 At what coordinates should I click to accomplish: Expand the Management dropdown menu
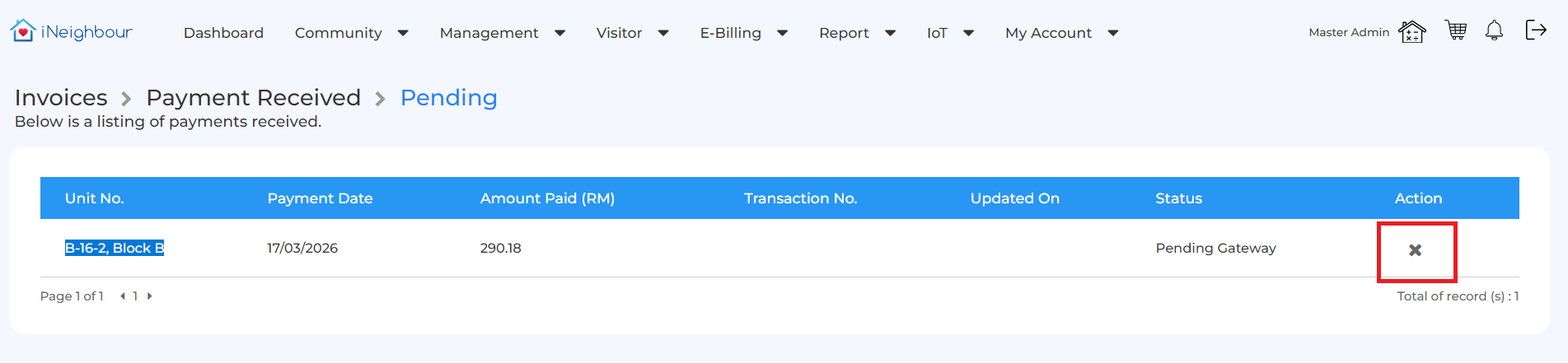[x=502, y=33]
